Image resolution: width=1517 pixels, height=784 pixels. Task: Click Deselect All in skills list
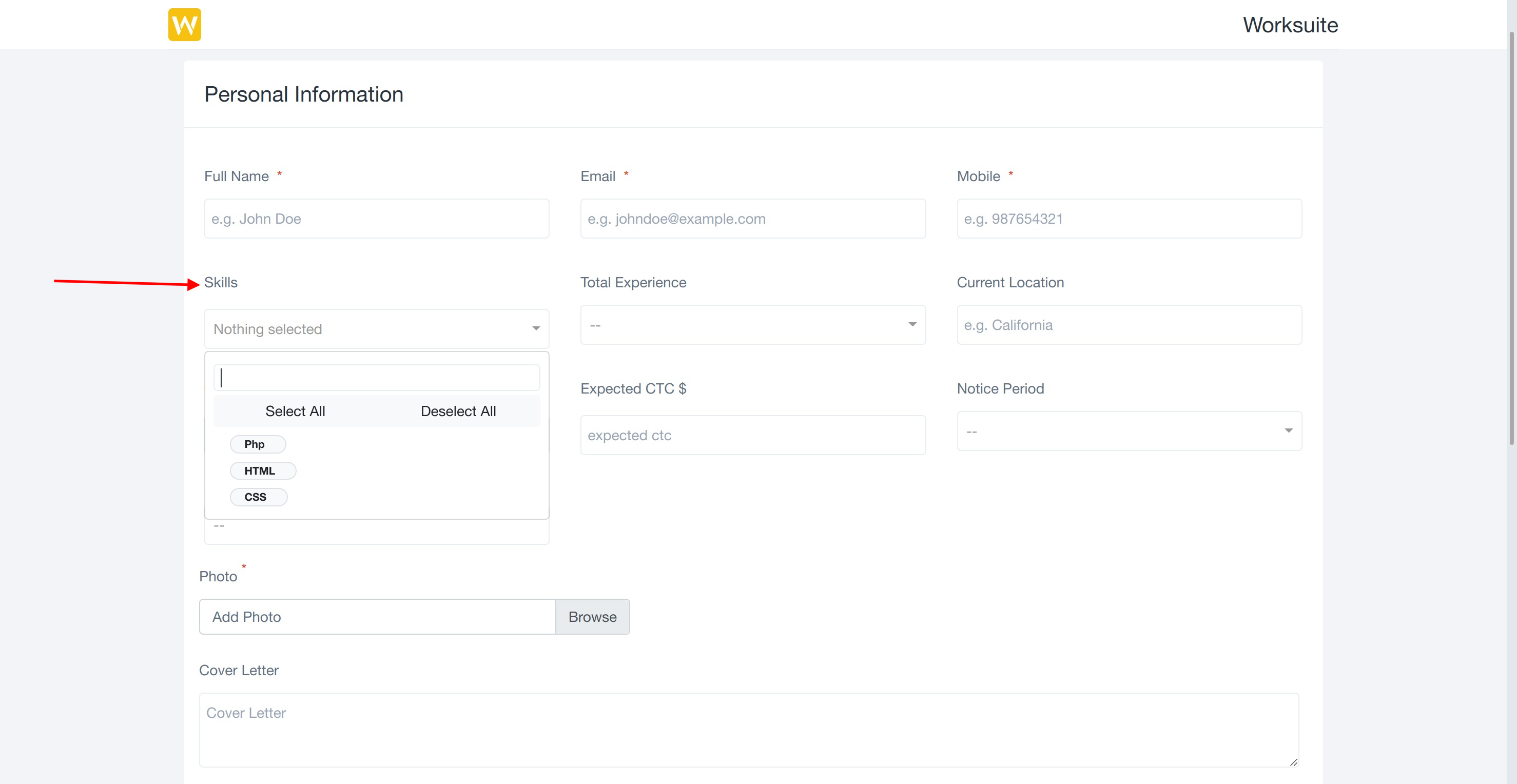pyautogui.click(x=458, y=411)
